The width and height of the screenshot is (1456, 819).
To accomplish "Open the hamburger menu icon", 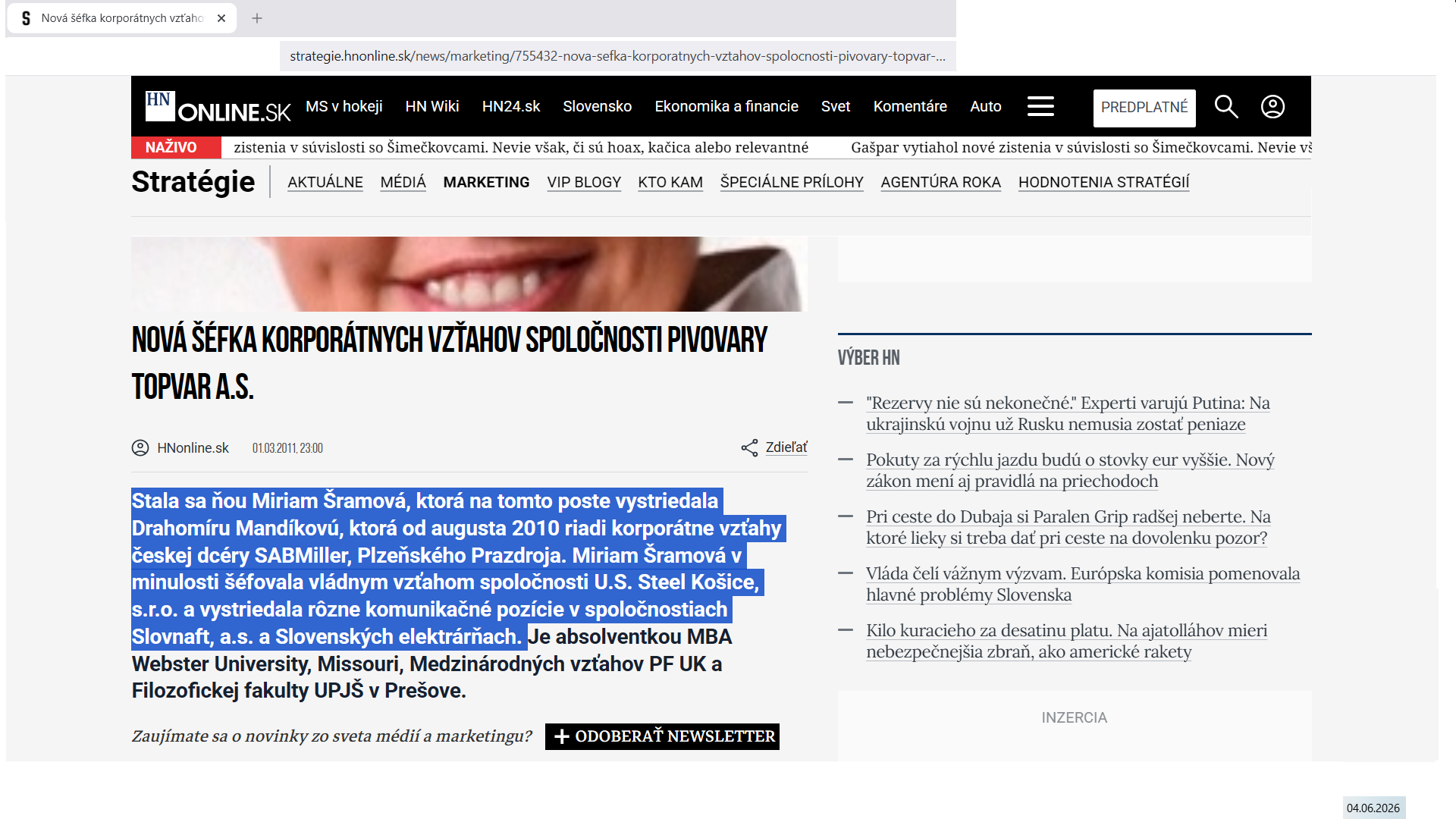I will [1040, 106].
